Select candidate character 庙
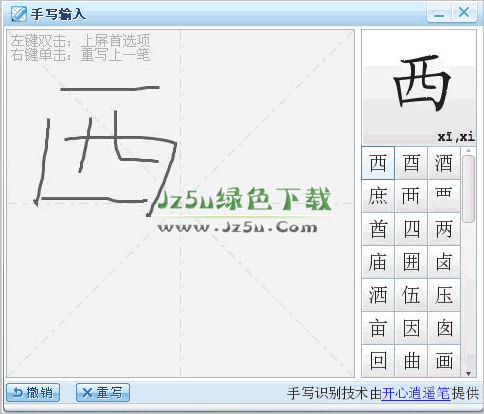 [x=378, y=262]
